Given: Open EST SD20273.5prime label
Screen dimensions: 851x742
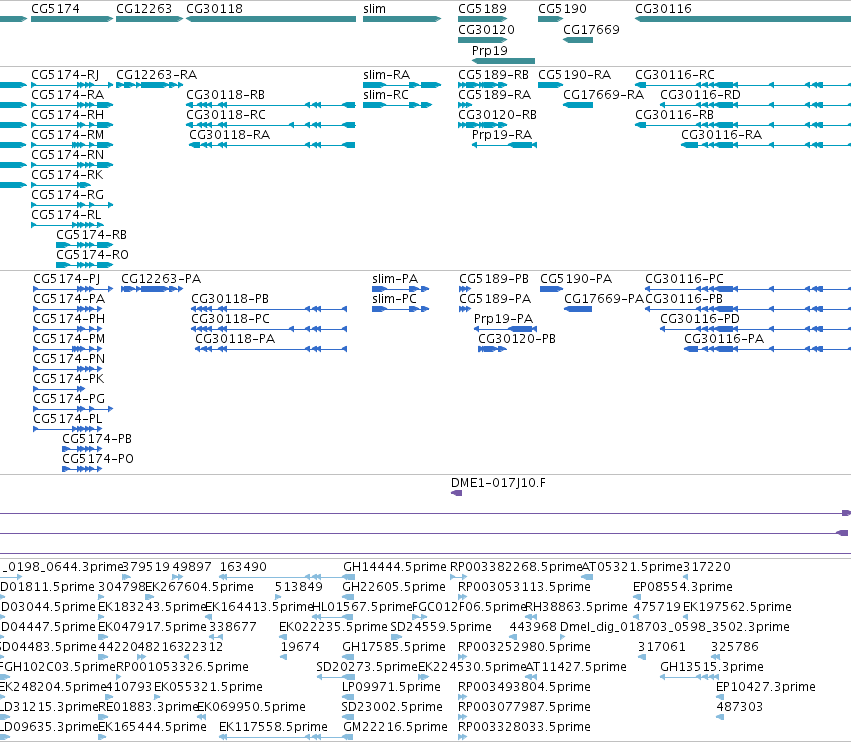Looking at the screenshot, I should [x=367, y=667].
